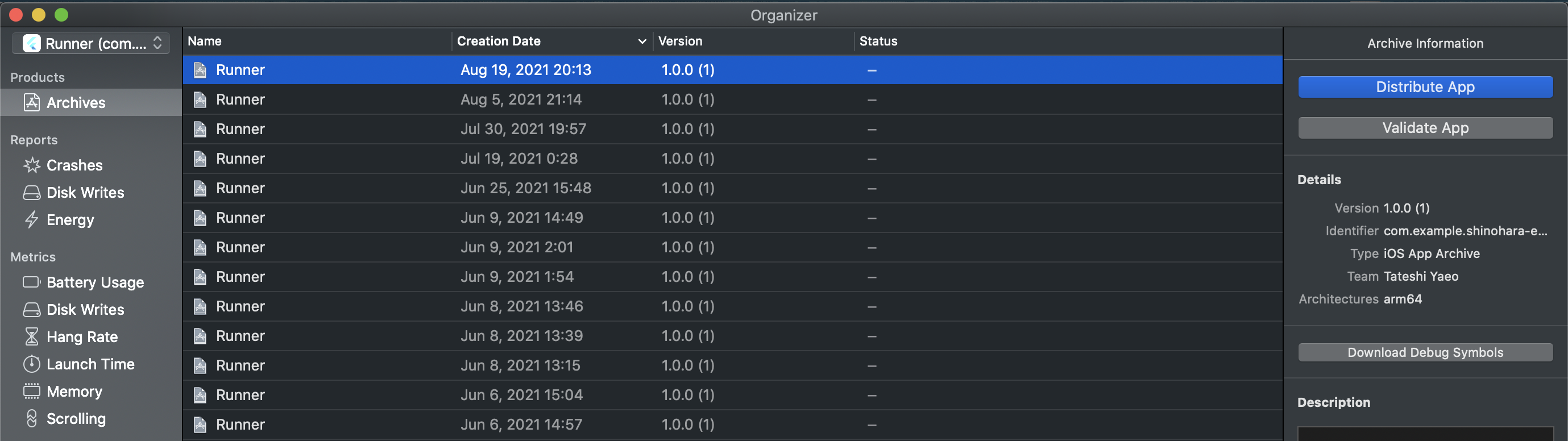Click the Memory chip icon
1568x441 pixels.
coord(32,391)
